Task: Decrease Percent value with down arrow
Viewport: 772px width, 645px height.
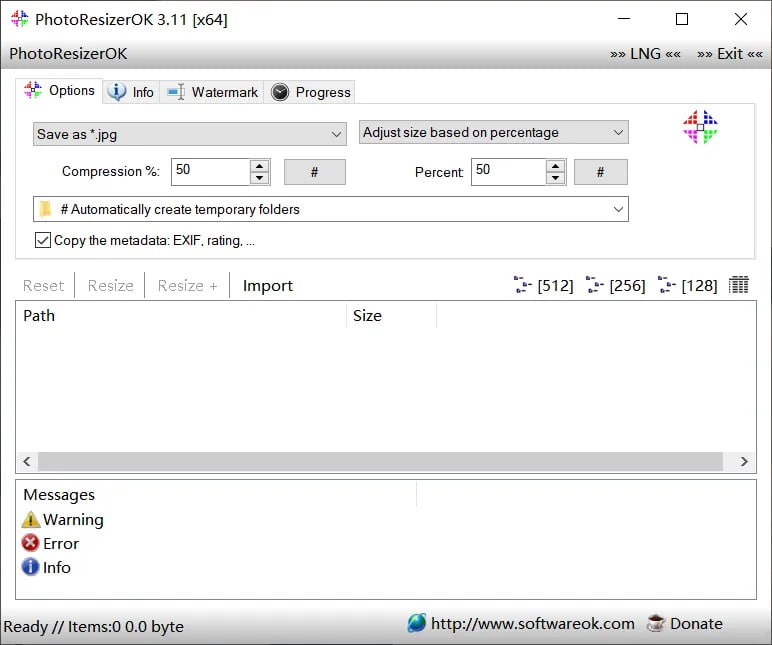Action: point(555,178)
